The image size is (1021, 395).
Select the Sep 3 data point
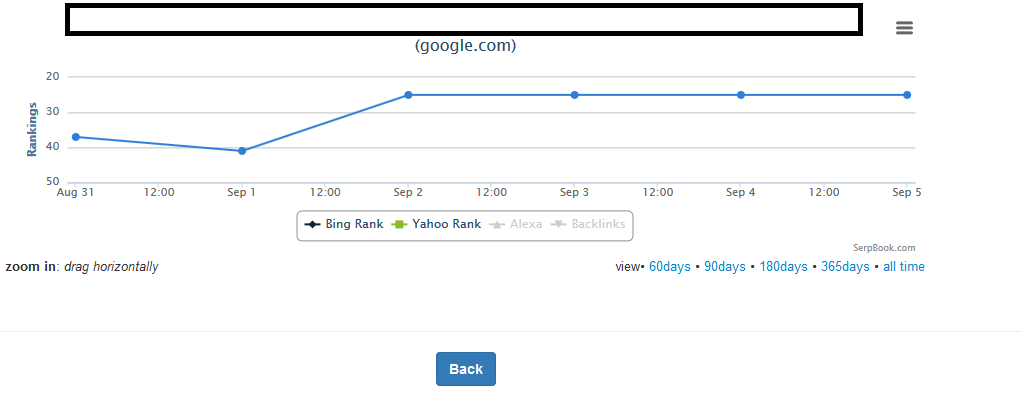pos(574,95)
